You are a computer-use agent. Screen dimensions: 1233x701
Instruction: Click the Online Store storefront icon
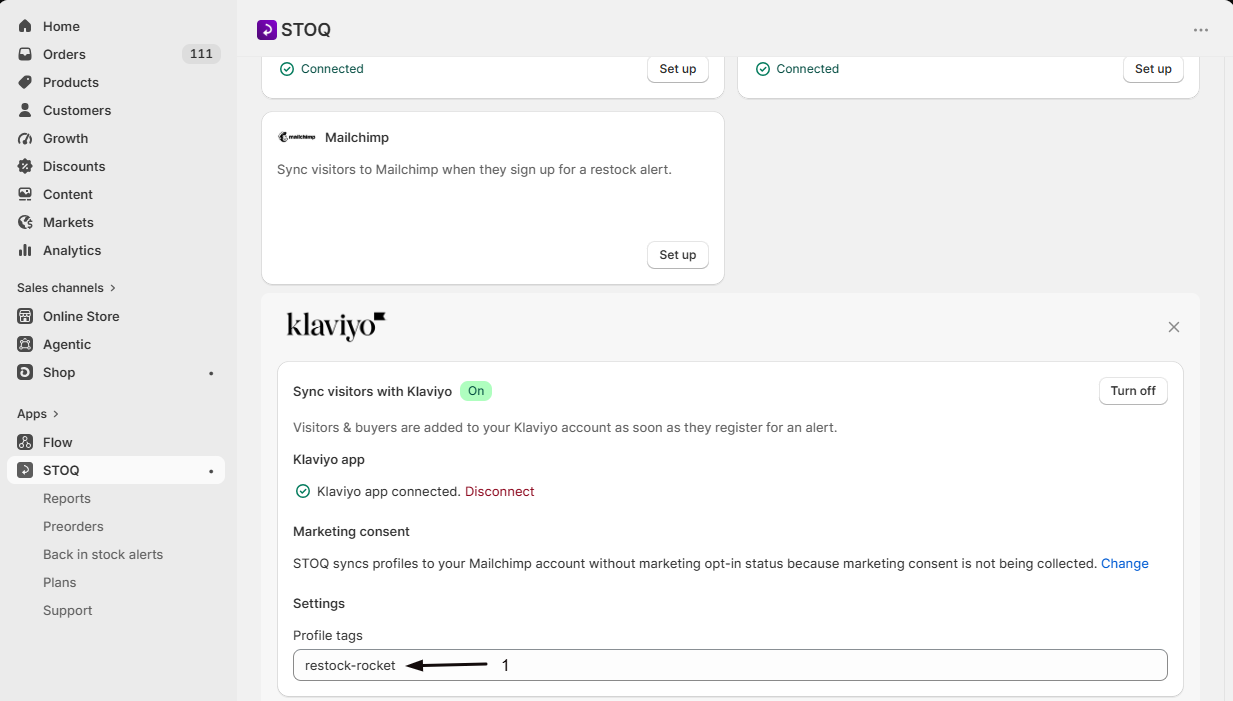25,316
